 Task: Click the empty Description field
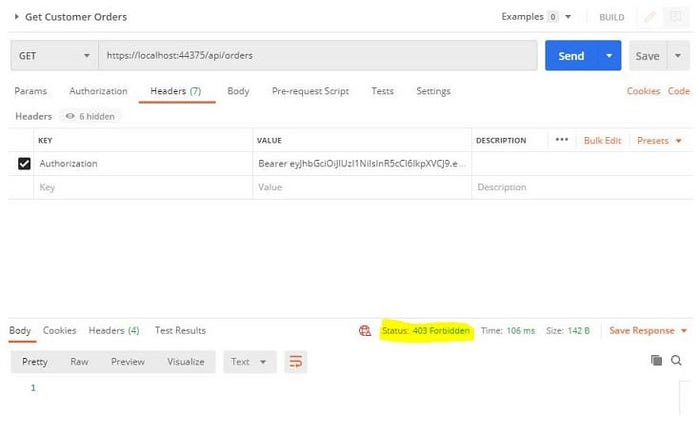pos(583,187)
